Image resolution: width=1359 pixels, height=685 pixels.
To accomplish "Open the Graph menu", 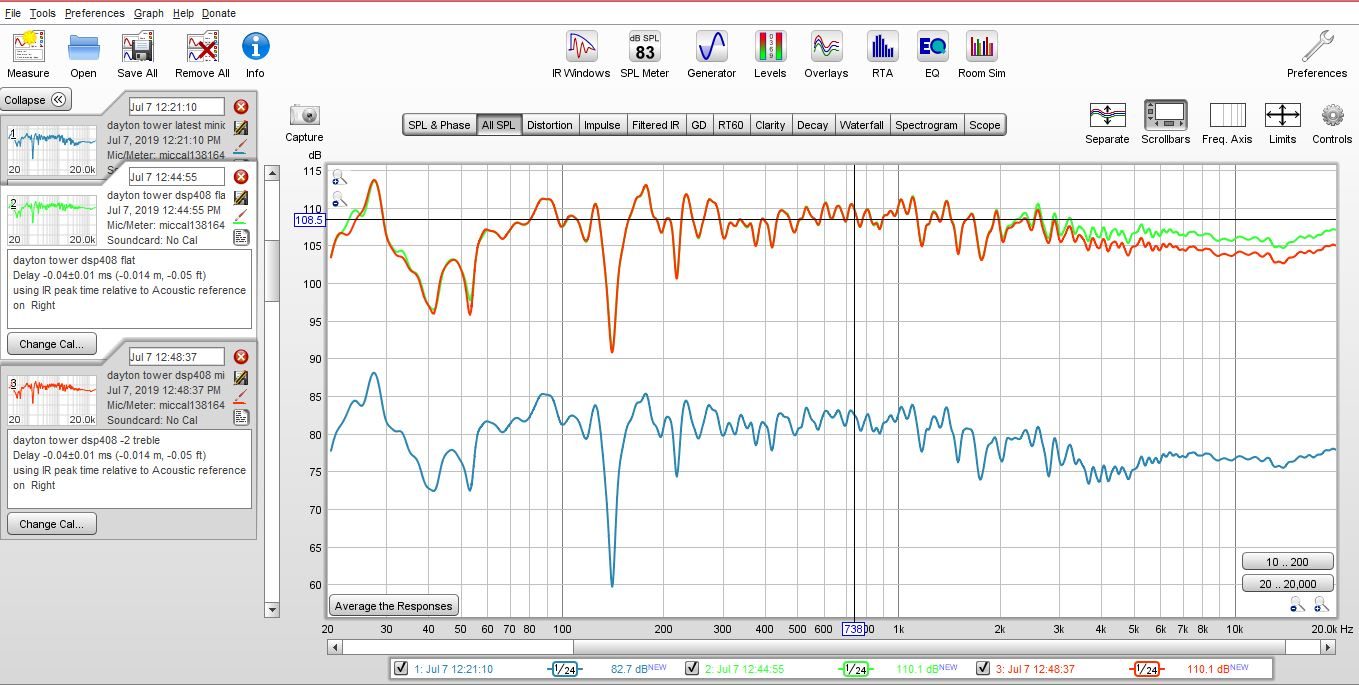I will pos(148,13).
